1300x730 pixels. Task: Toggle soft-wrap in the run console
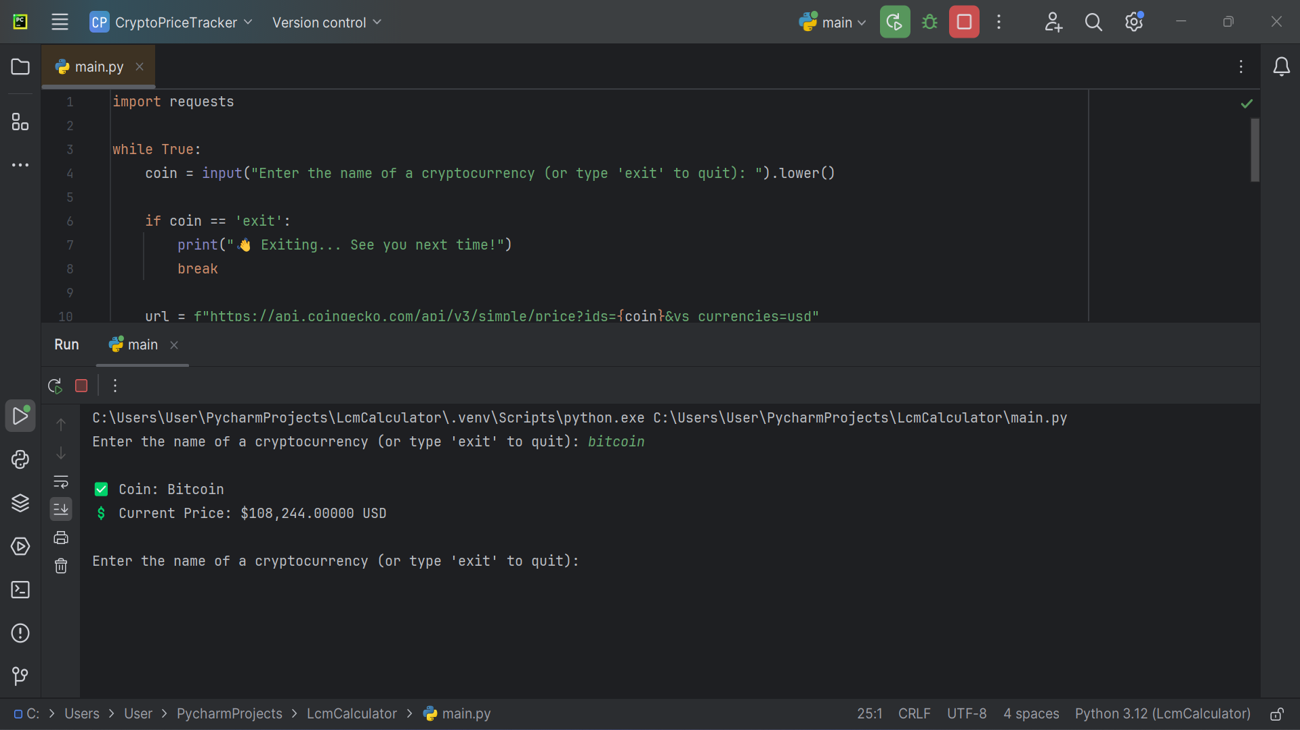(x=61, y=482)
